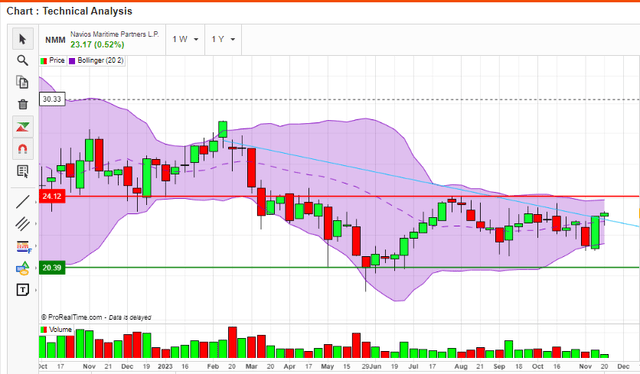Select the arrow cursor tool
The height and width of the screenshot is (374, 640).
(x=22, y=39)
